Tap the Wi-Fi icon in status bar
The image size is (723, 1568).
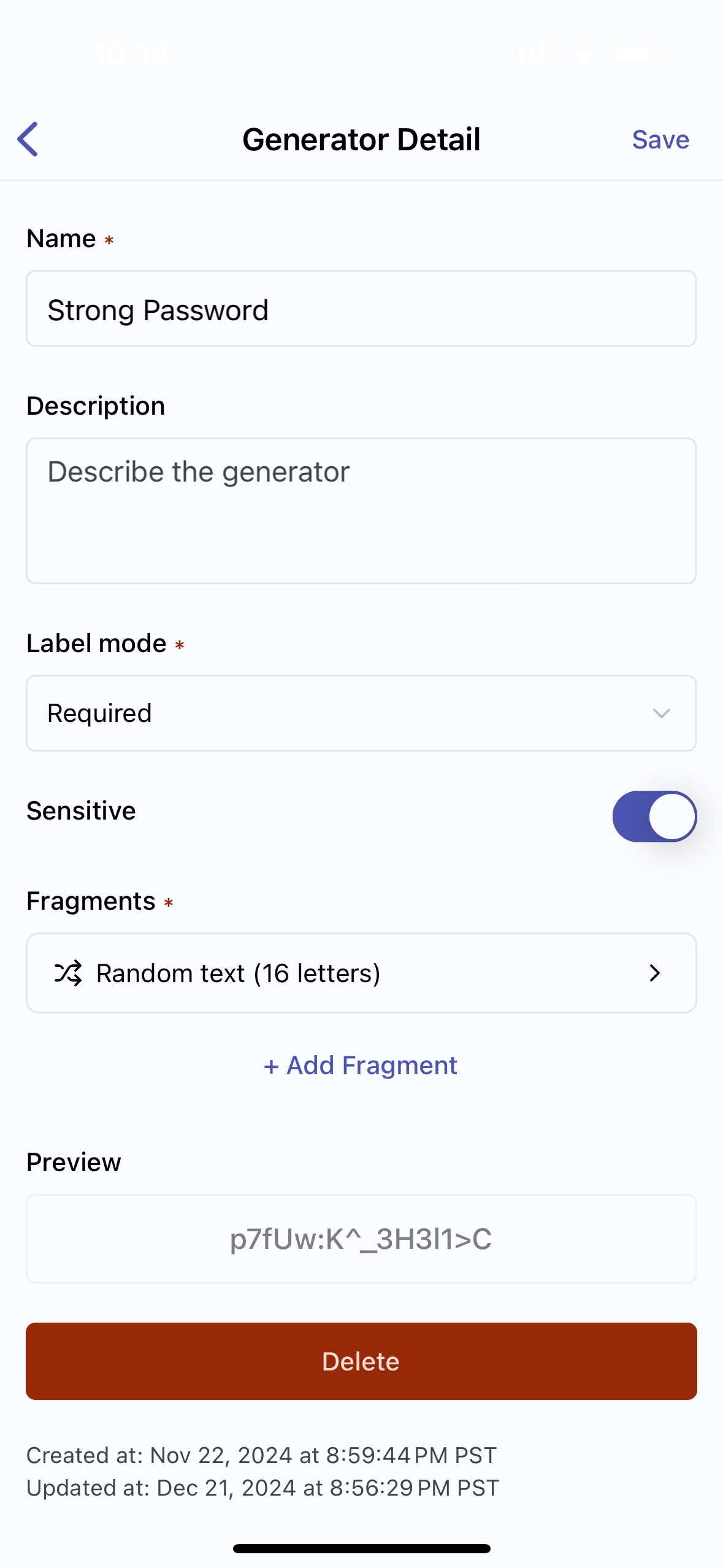click(x=583, y=55)
